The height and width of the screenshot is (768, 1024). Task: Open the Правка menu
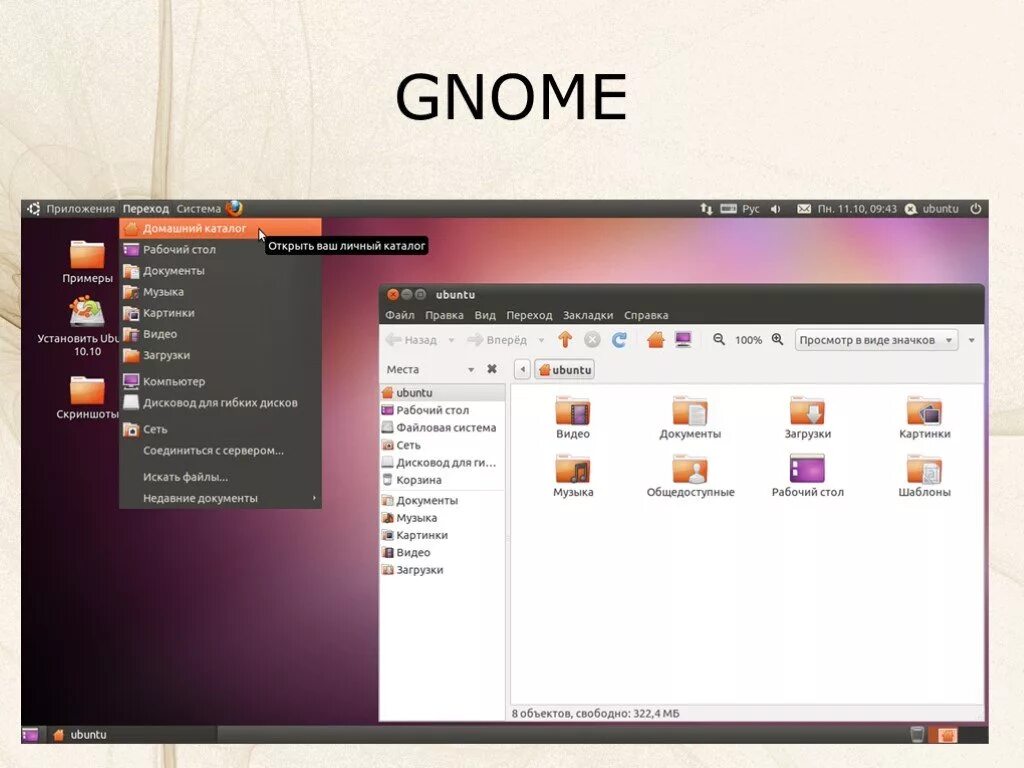tap(444, 315)
